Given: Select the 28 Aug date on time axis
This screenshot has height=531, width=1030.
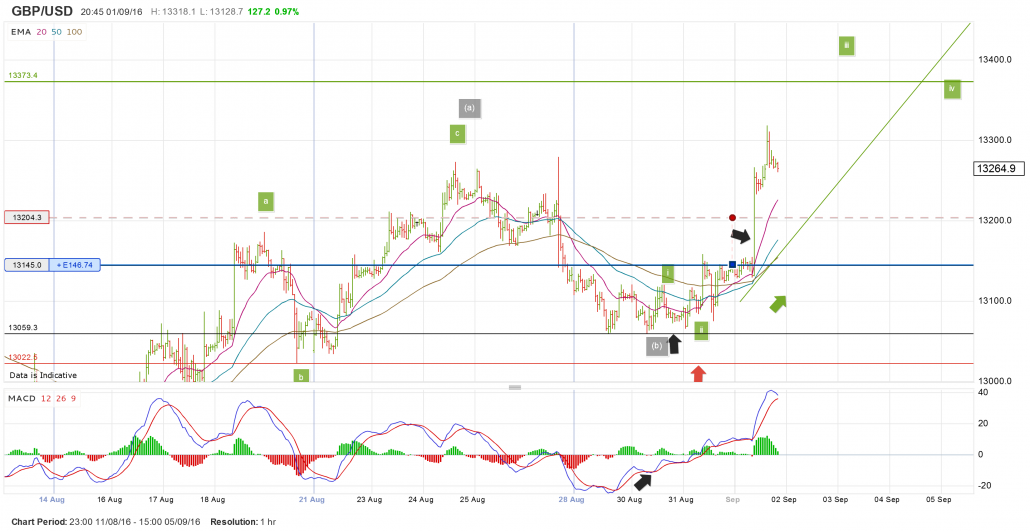Looking at the screenshot, I should [x=571, y=498].
